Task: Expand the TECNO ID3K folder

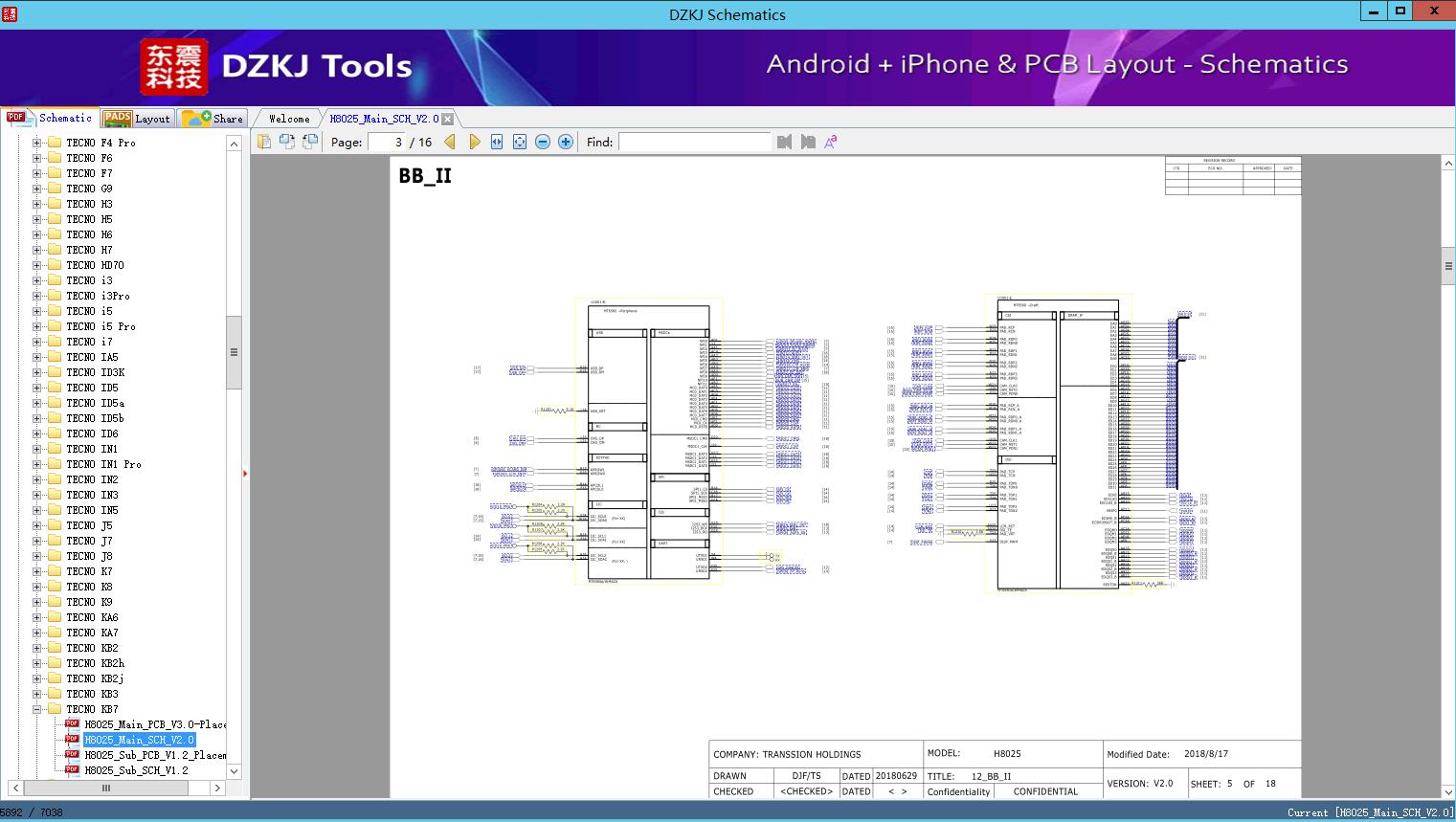Action: 36,372
